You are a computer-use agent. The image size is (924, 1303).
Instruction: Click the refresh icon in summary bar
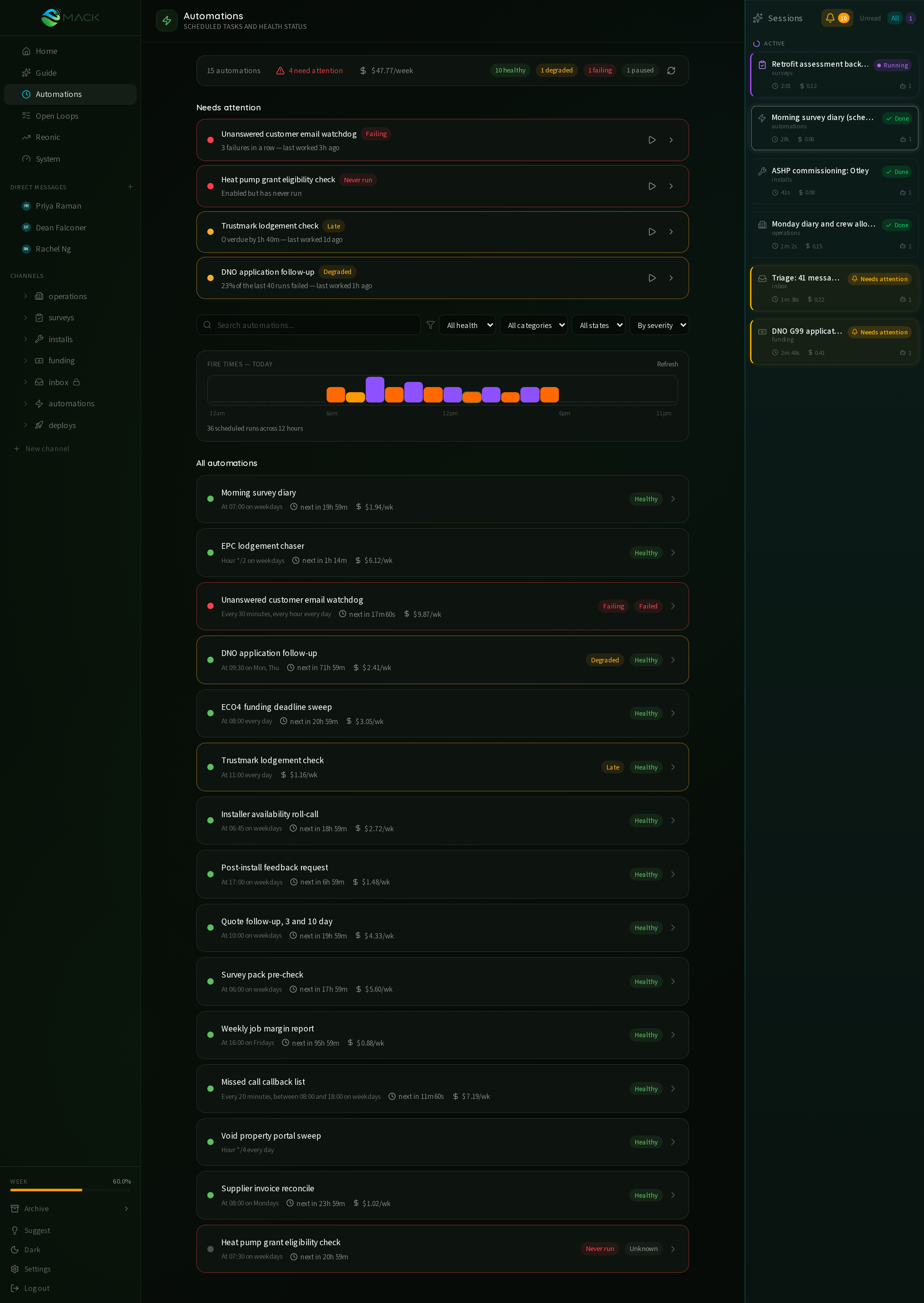(x=671, y=71)
